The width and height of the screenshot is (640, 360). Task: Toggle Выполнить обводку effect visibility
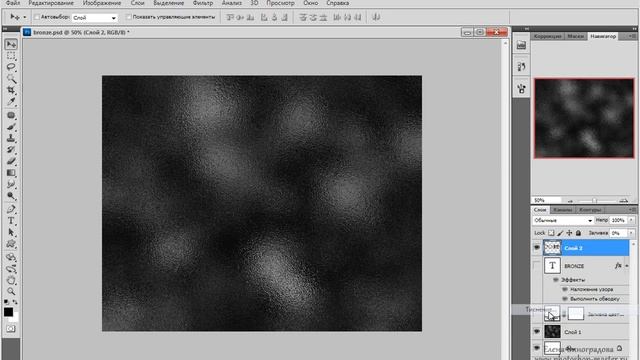coord(565,299)
